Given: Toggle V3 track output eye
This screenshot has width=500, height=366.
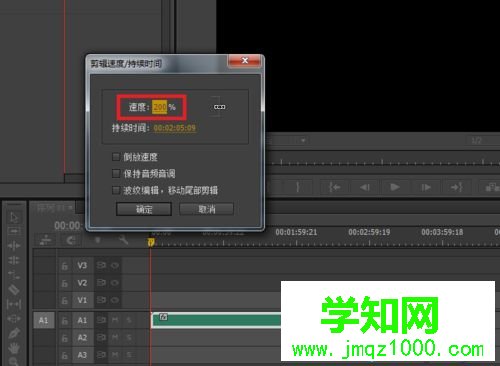Looking at the screenshot, I should (x=115, y=266).
